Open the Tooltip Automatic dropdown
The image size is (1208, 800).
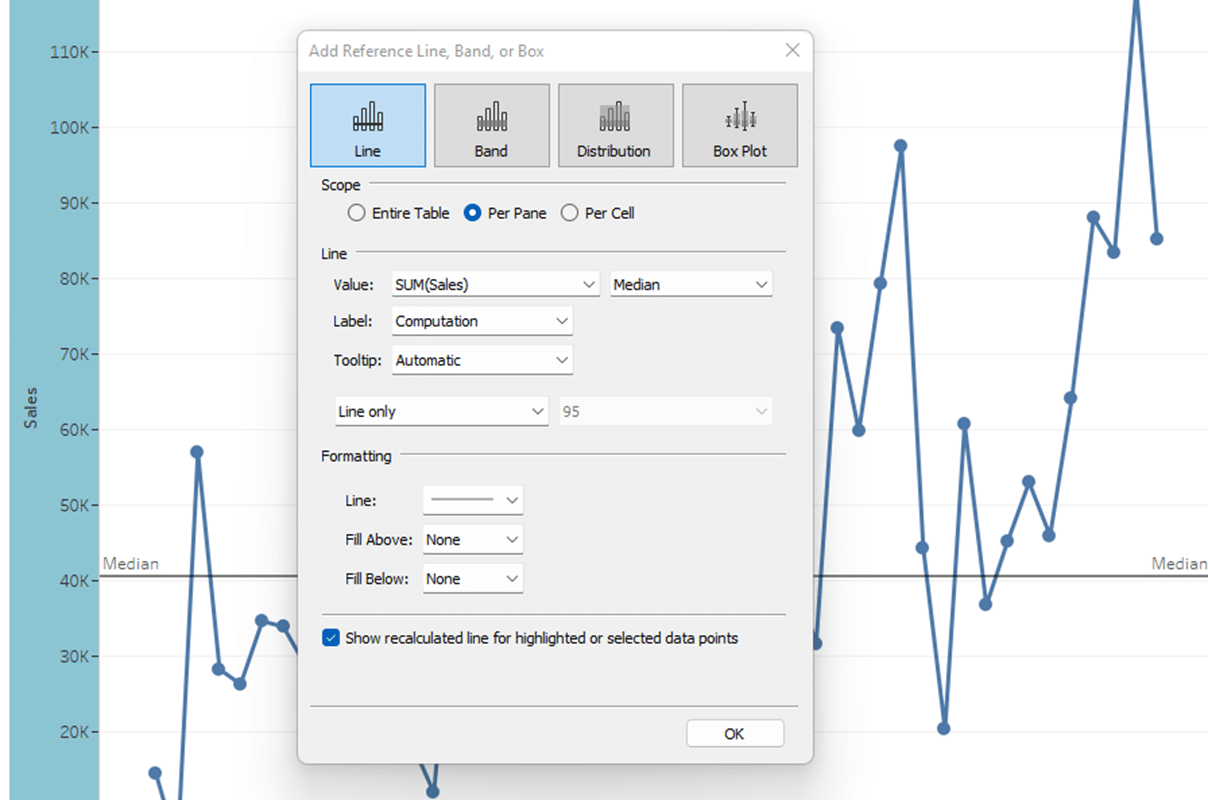click(482, 360)
